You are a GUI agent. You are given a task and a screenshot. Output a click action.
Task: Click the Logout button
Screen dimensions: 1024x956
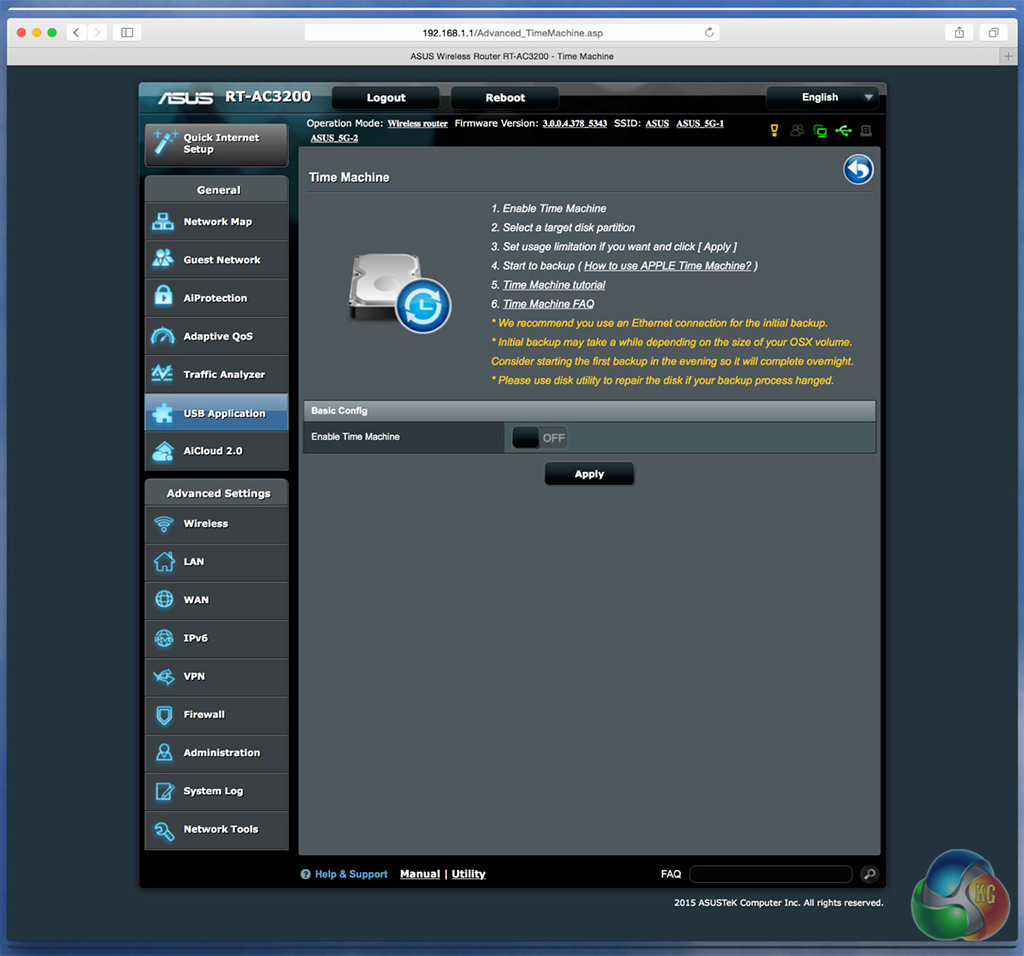[385, 97]
